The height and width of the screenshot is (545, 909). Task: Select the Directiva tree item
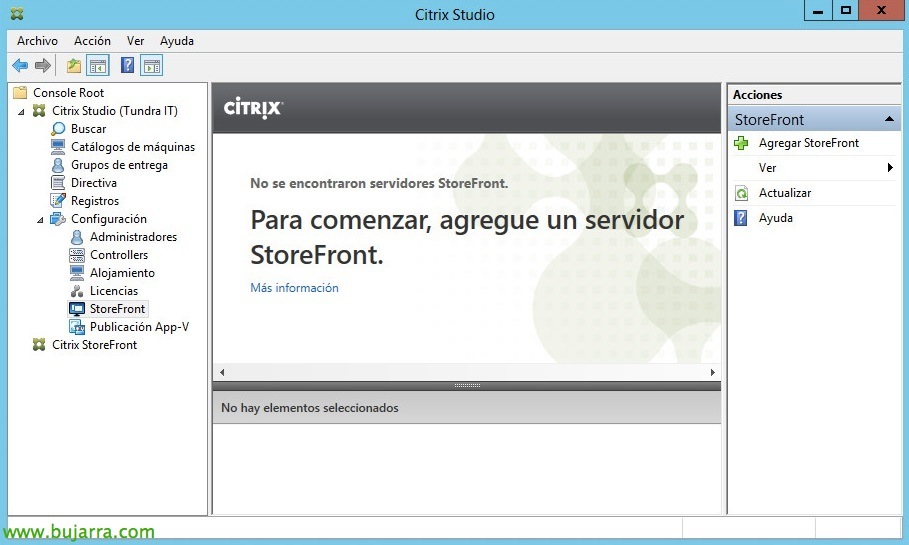click(x=94, y=183)
